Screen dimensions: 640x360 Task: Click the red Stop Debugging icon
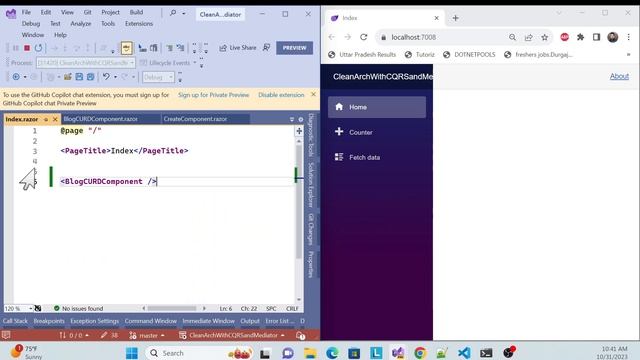27,48
